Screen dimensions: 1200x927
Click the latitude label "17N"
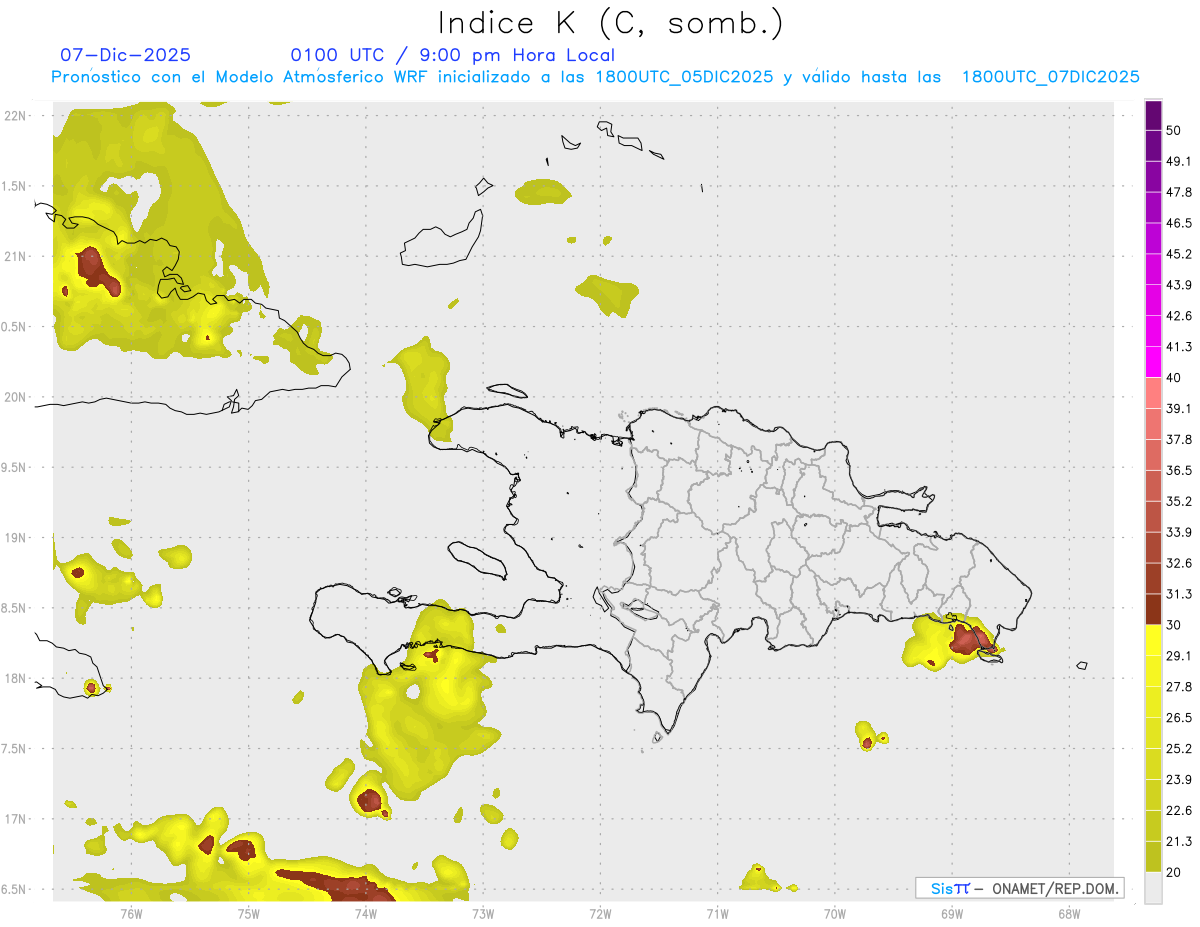[x=16, y=819]
